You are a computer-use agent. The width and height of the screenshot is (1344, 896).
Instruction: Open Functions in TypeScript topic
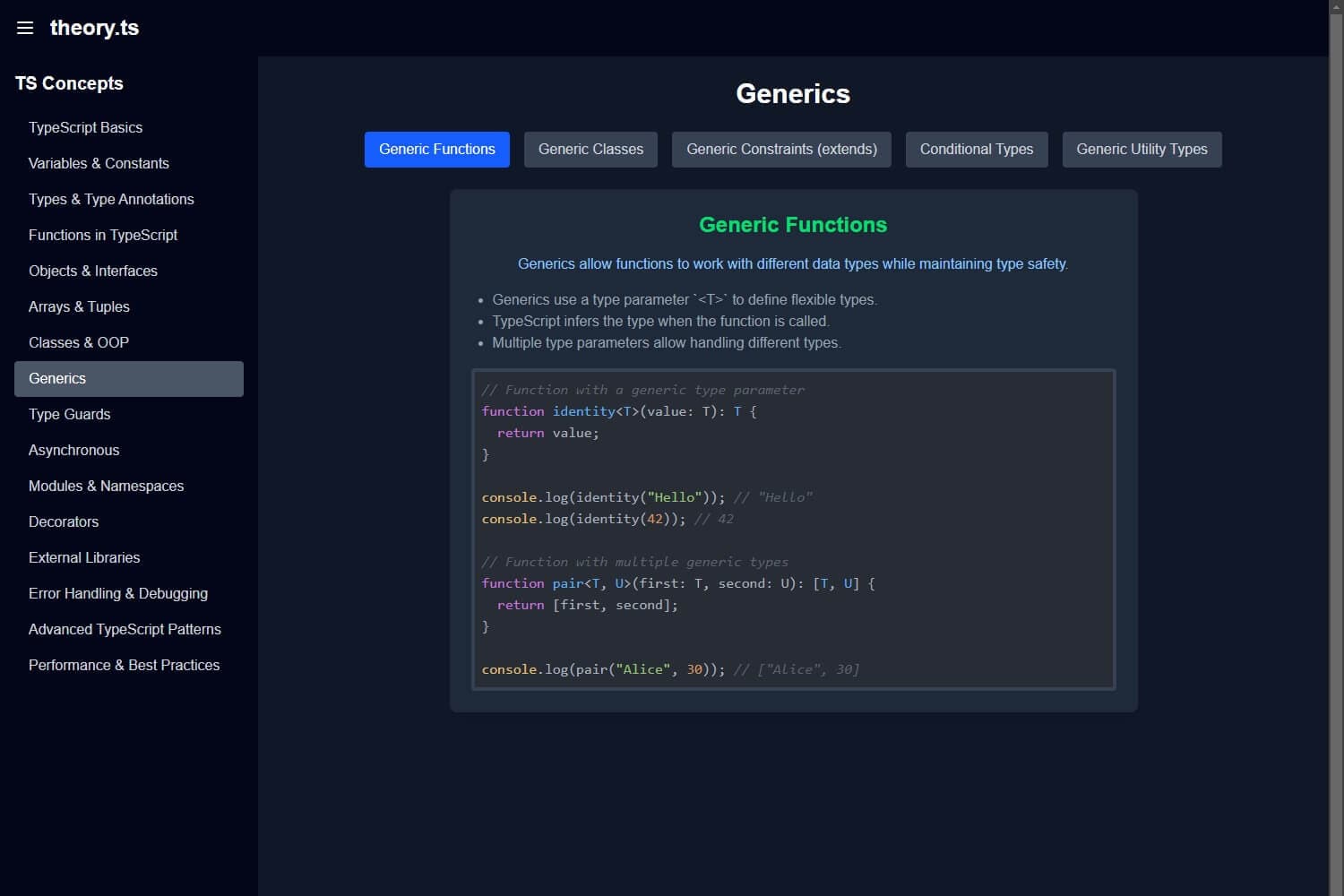point(129,236)
